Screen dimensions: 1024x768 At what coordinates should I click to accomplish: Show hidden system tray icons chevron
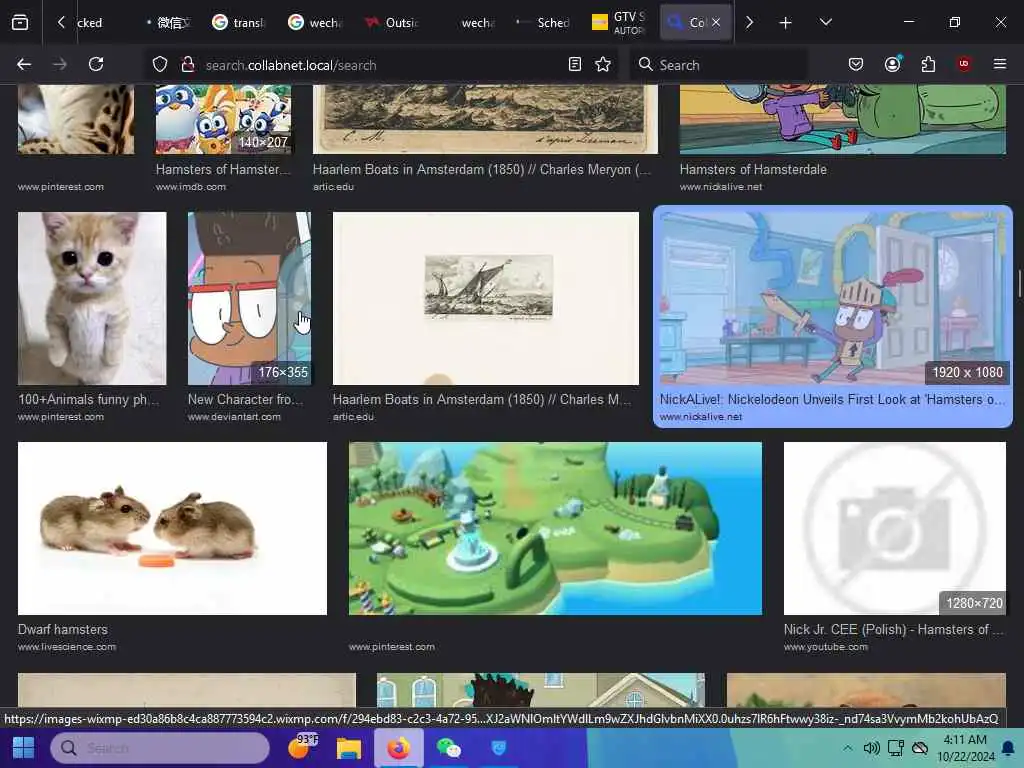847,748
